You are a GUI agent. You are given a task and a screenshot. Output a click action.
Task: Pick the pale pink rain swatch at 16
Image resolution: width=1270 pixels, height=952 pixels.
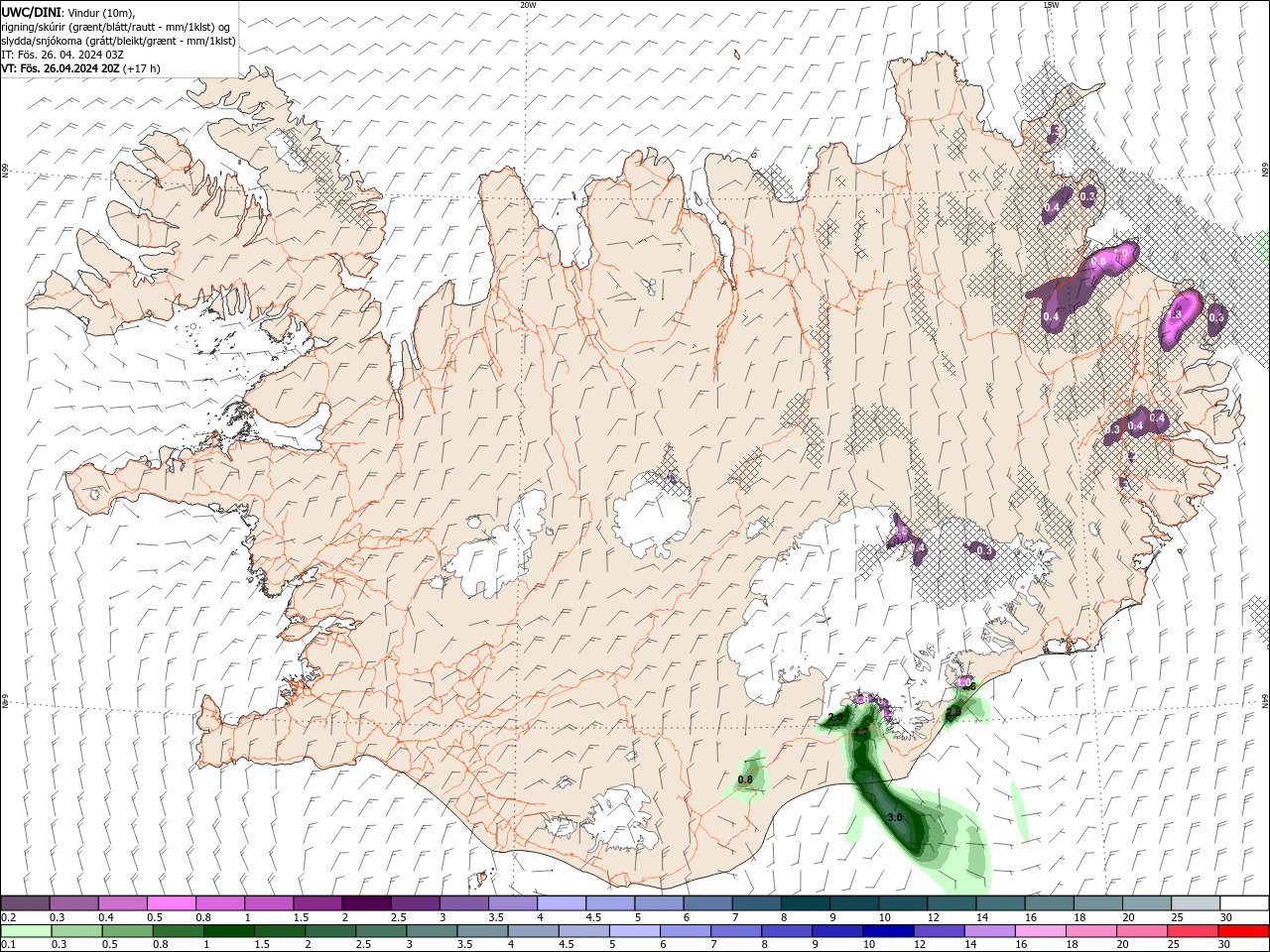[1039, 931]
